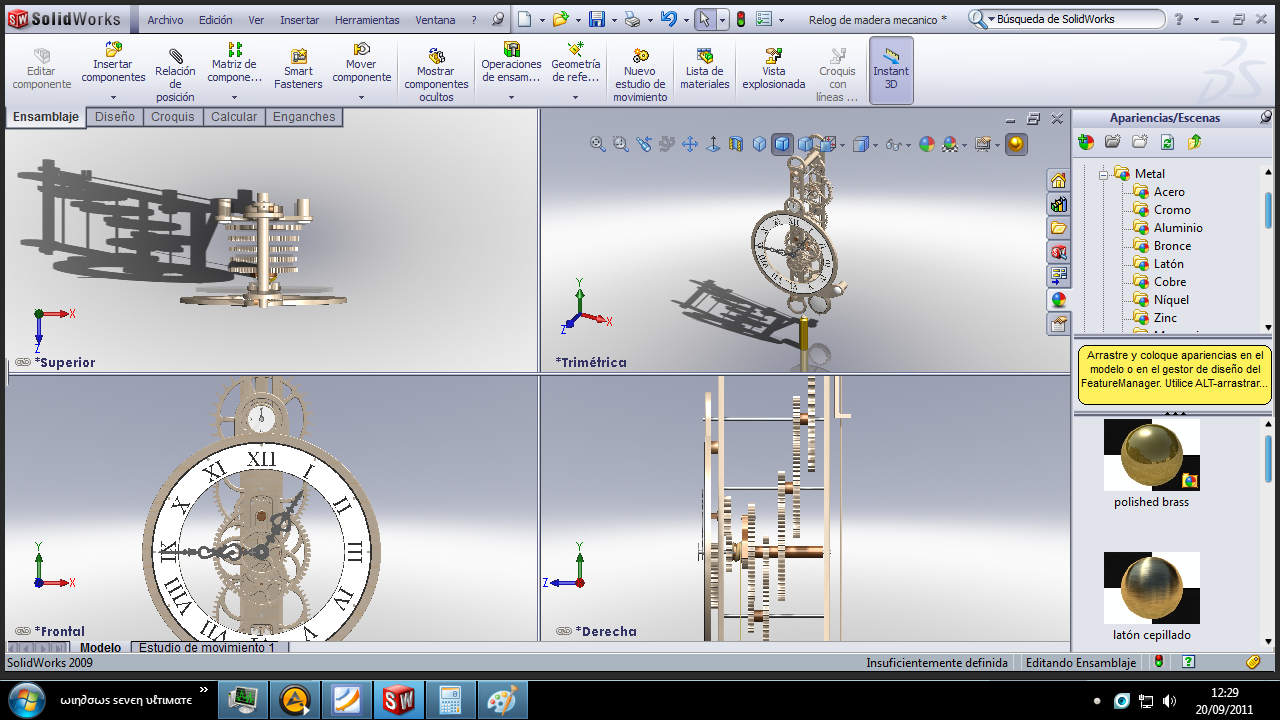1280x720 pixels.
Task: Select the Acero appearance folder
Action: [x=1169, y=192]
